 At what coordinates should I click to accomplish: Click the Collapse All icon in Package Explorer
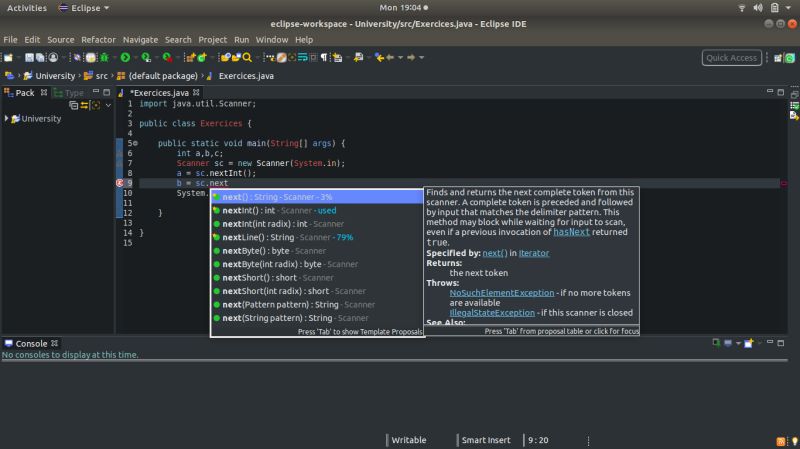pos(73,105)
